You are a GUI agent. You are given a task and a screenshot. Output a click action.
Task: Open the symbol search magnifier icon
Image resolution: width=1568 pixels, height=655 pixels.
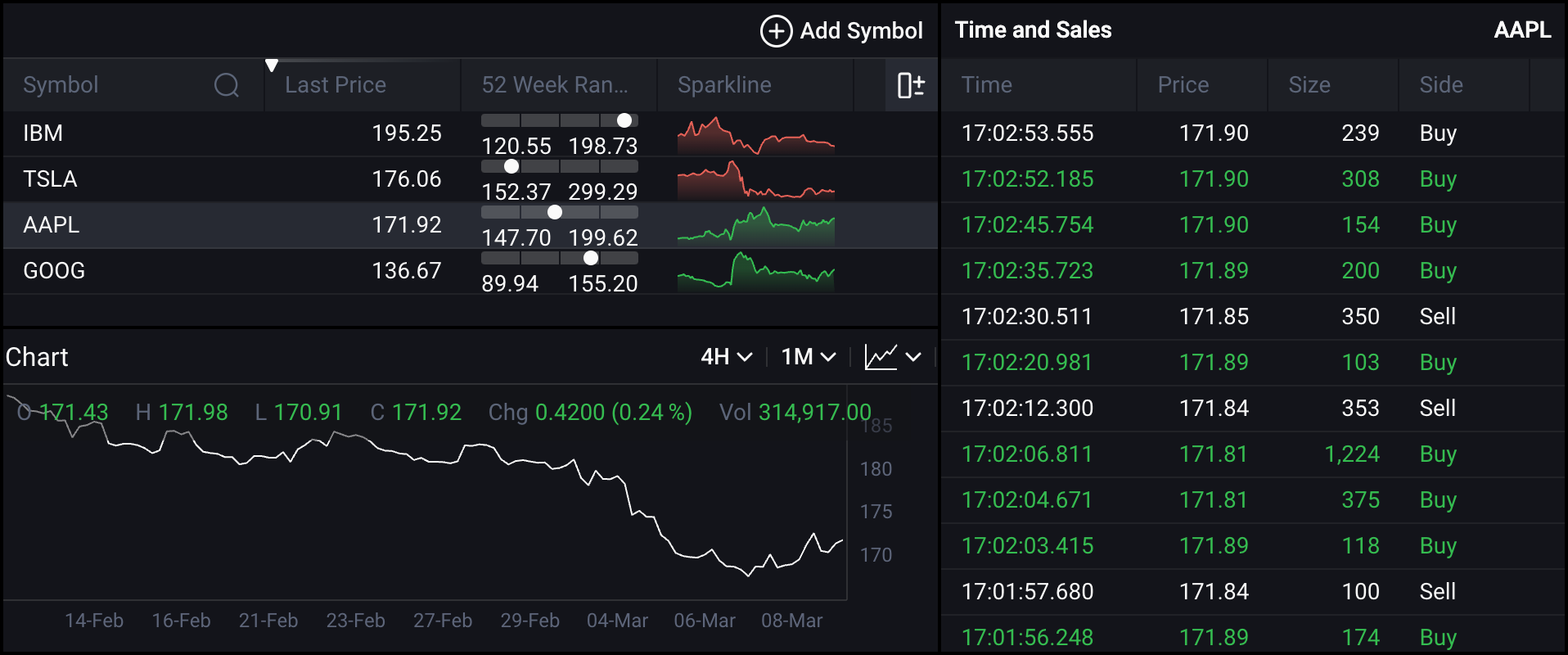227,85
